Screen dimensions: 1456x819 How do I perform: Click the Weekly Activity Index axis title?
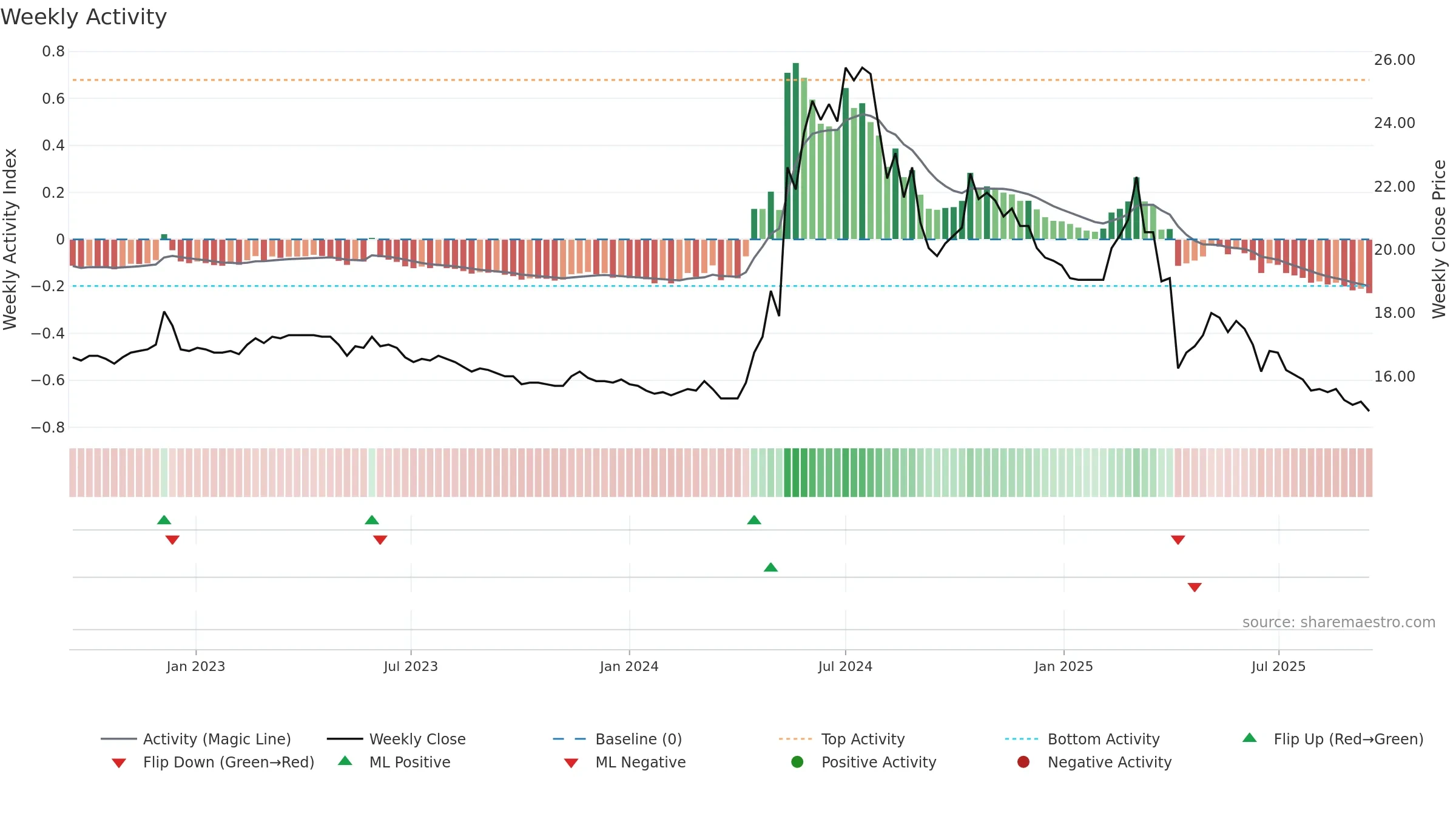[10, 239]
